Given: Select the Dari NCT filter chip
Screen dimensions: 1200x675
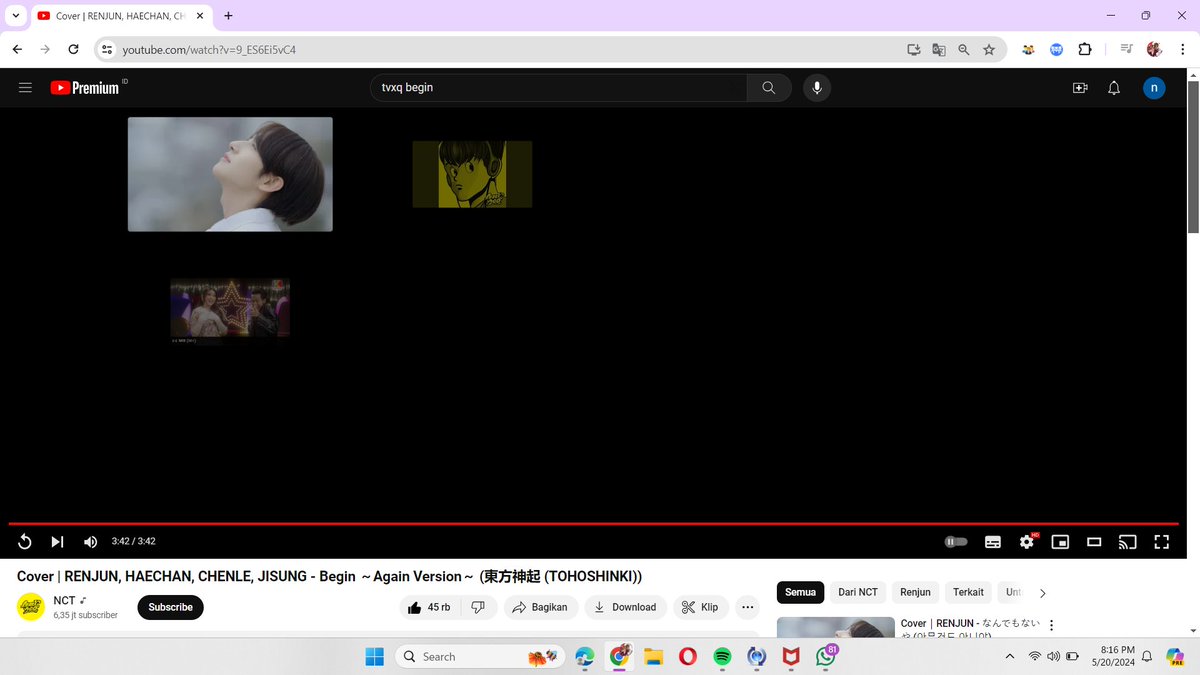Looking at the screenshot, I should point(858,592).
